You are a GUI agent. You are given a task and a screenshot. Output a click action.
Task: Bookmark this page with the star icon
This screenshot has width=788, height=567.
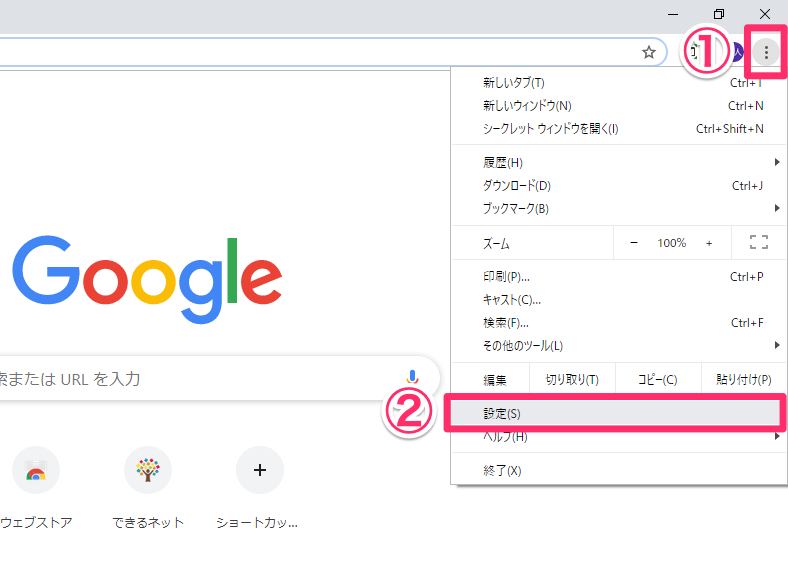coord(649,52)
